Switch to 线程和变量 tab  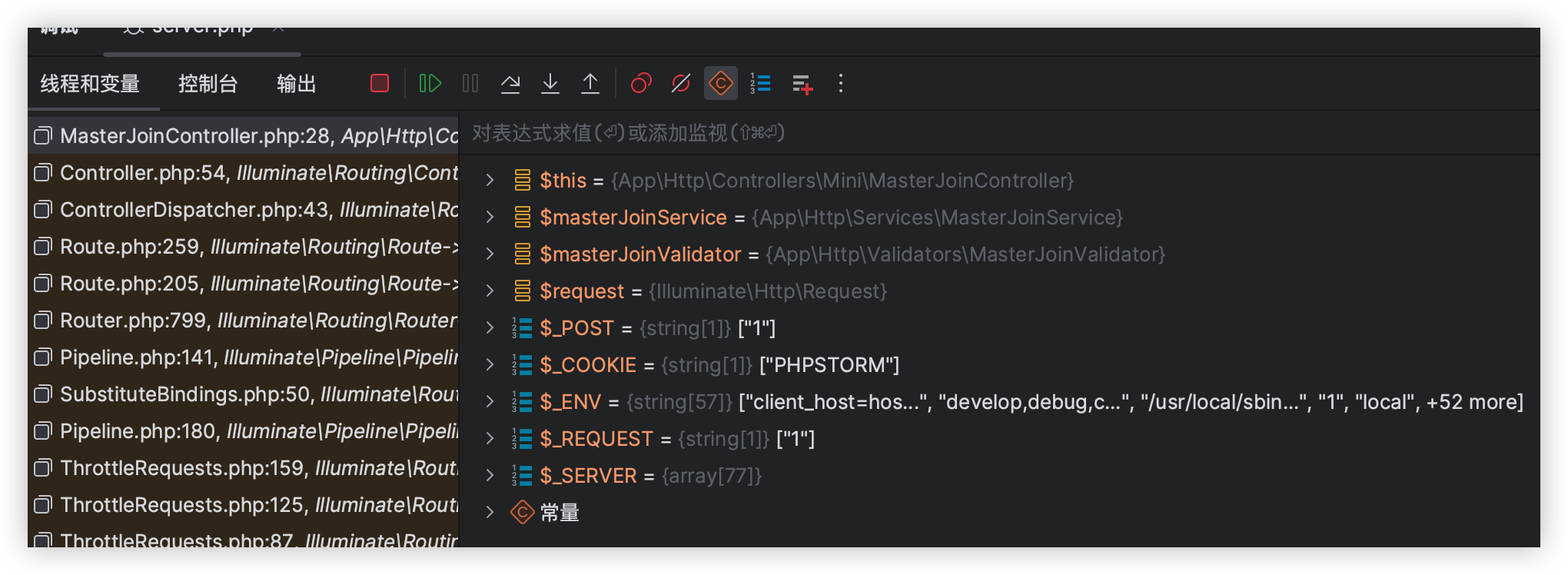point(90,83)
